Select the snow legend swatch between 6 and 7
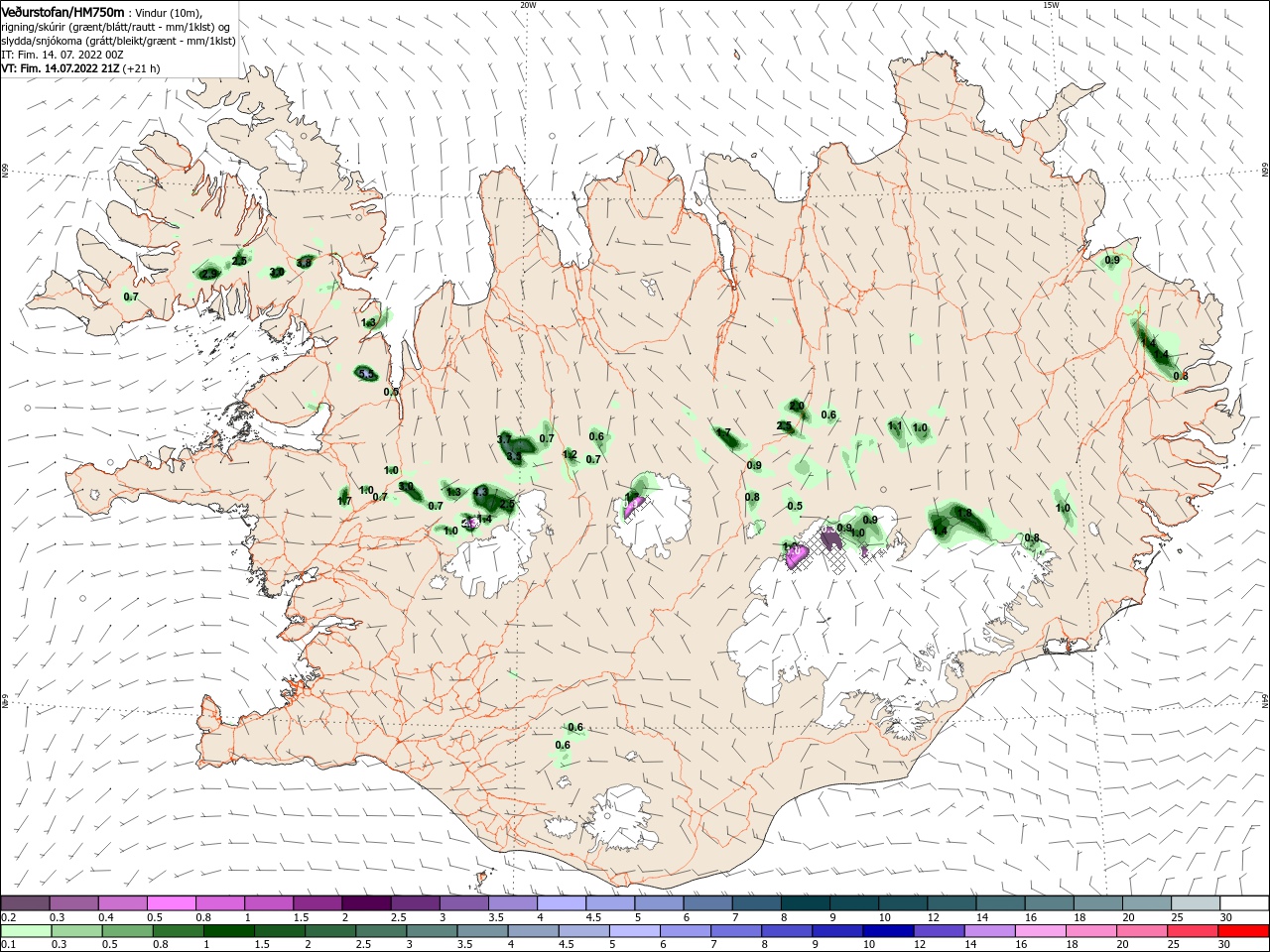 pos(707,903)
